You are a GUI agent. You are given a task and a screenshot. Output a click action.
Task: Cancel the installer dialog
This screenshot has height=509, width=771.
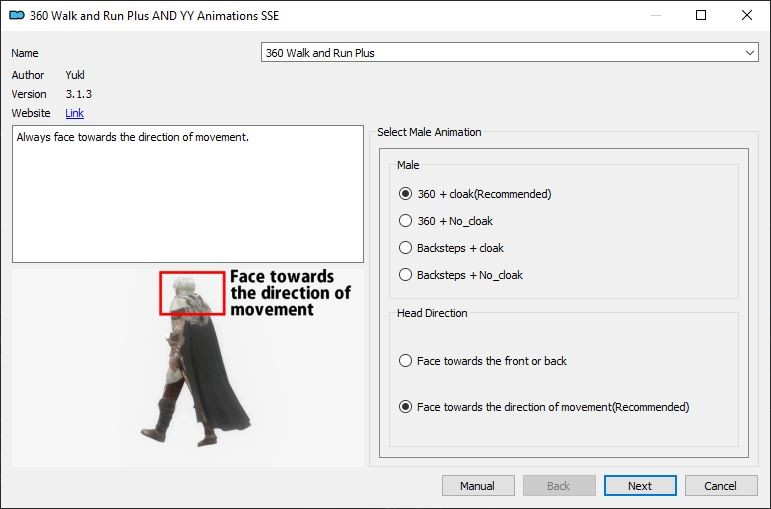[x=720, y=486]
